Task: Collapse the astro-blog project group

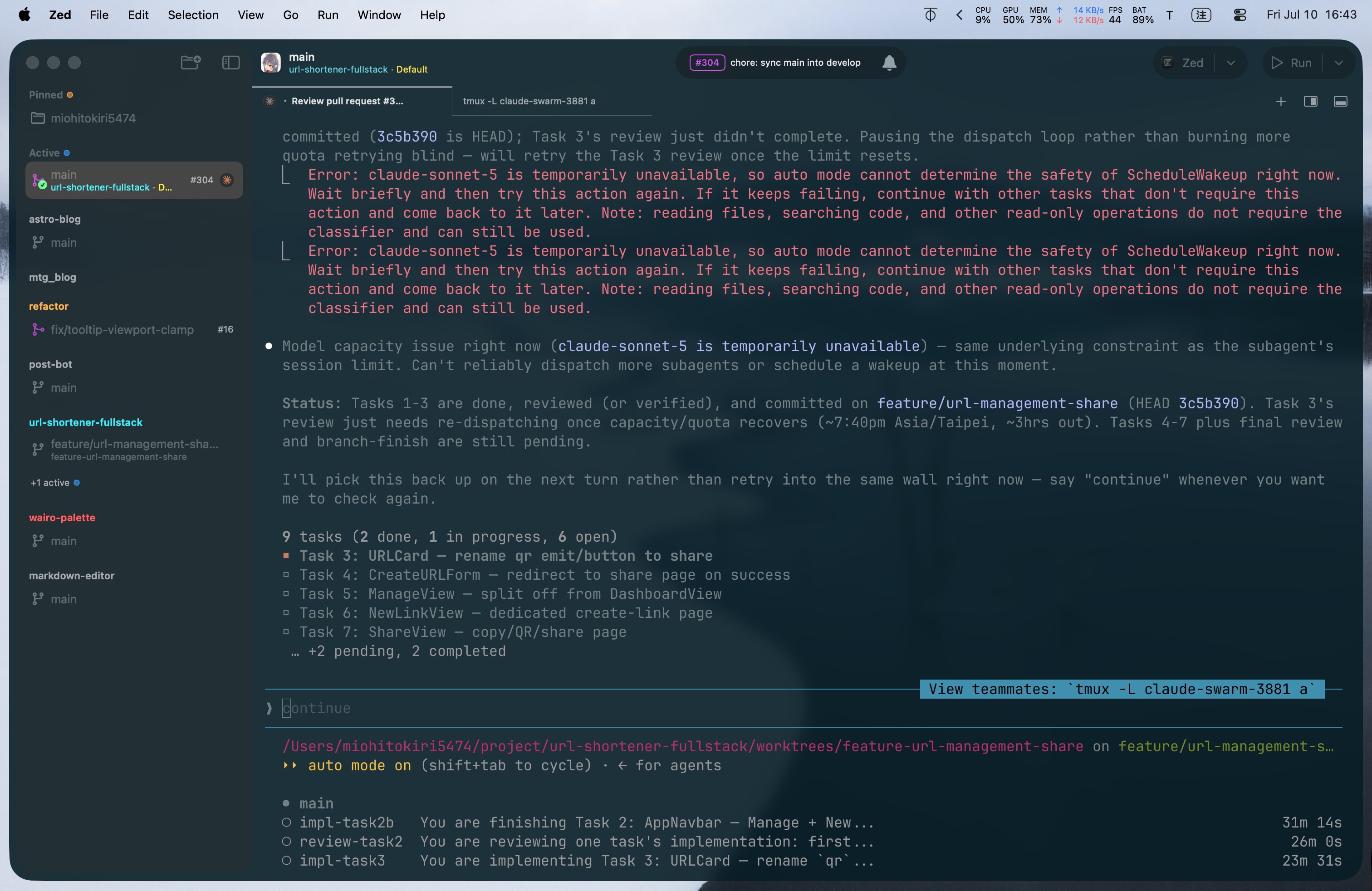Action: coord(55,219)
